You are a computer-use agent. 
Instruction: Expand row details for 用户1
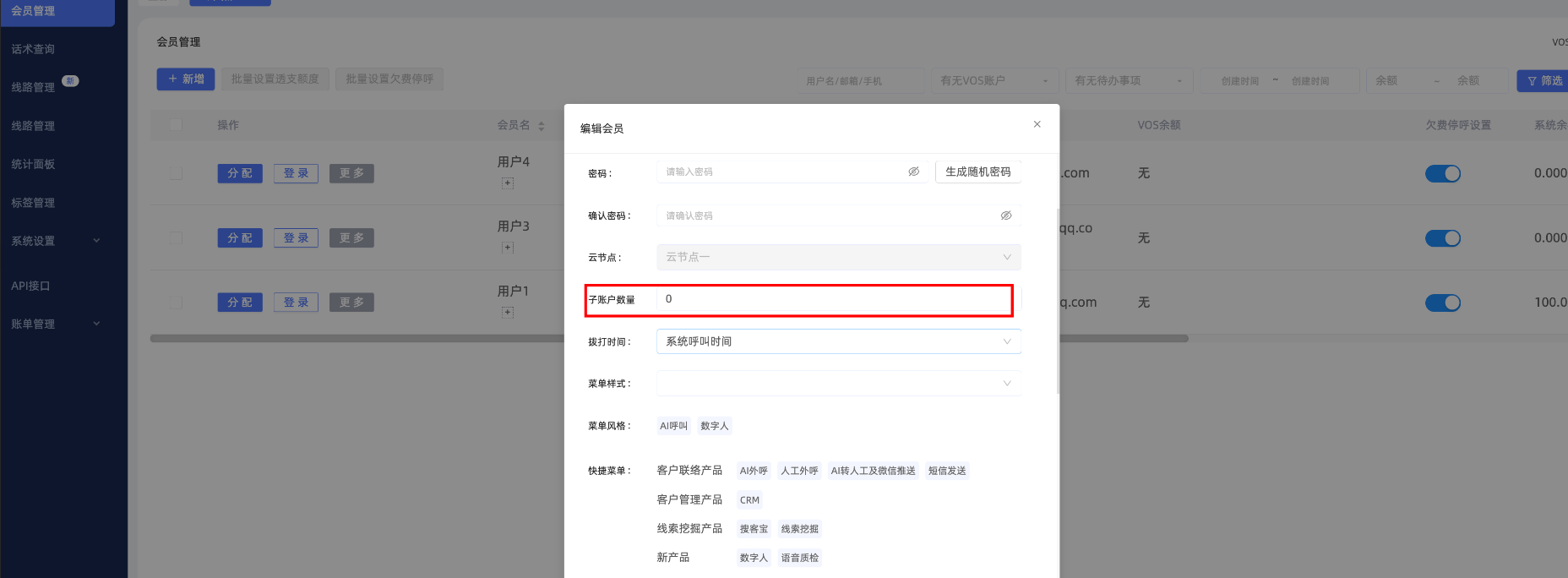(508, 313)
